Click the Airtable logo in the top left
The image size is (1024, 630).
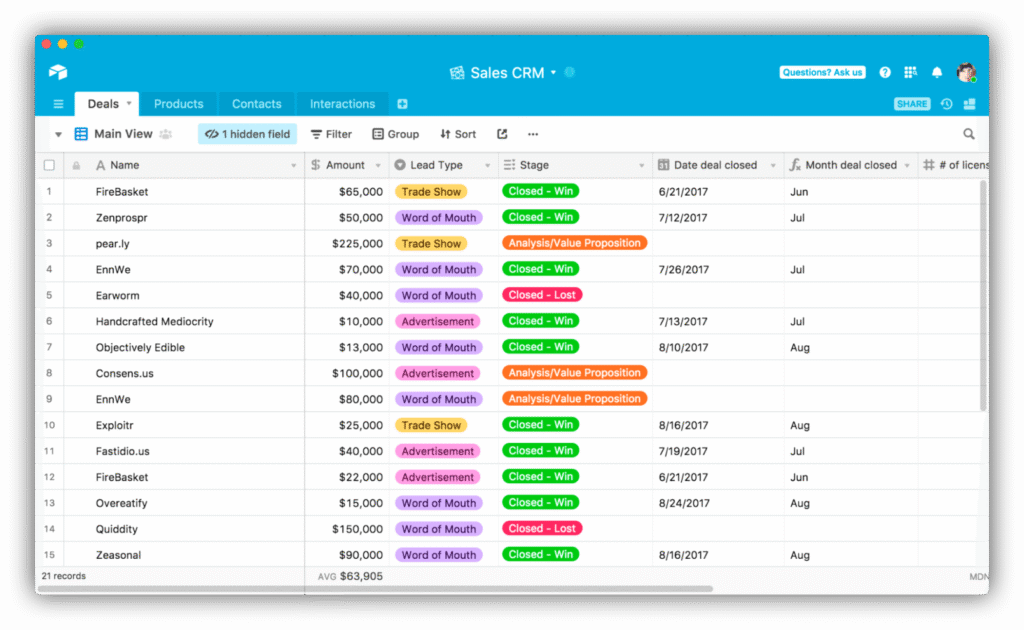(x=58, y=72)
